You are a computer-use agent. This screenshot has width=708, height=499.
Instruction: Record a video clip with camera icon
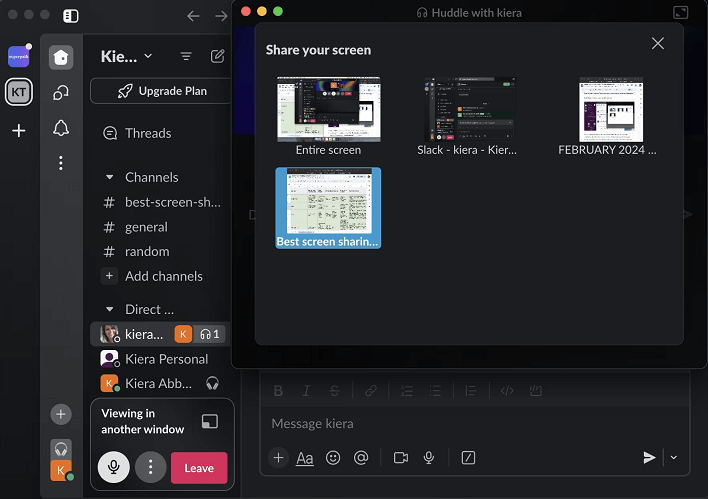[401, 457]
